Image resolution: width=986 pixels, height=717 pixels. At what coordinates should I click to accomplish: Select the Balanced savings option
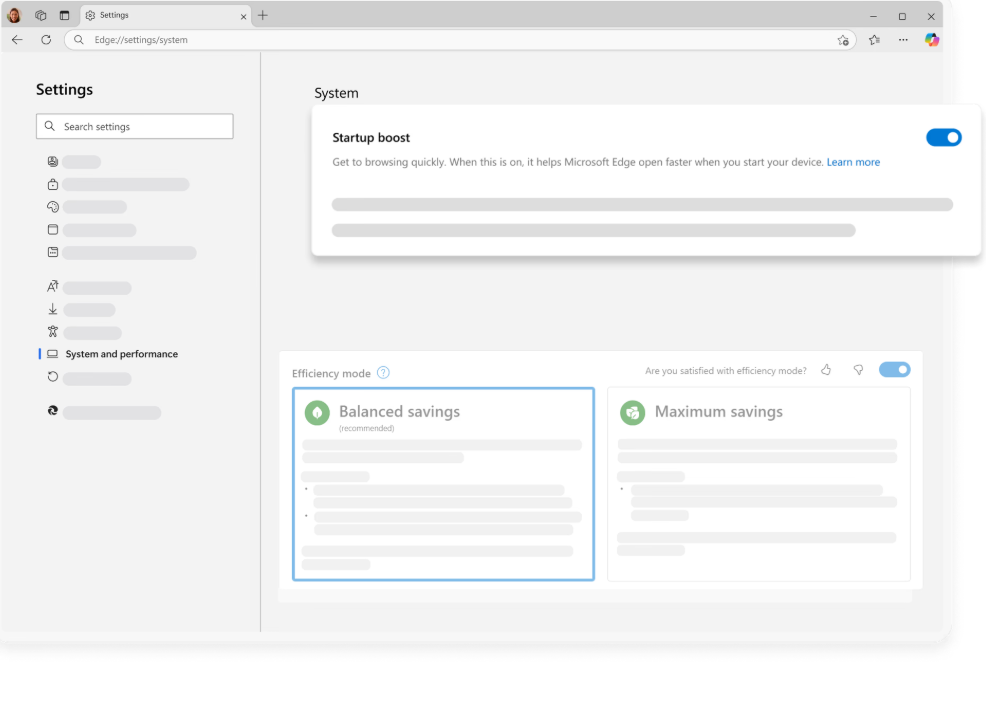pos(443,484)
